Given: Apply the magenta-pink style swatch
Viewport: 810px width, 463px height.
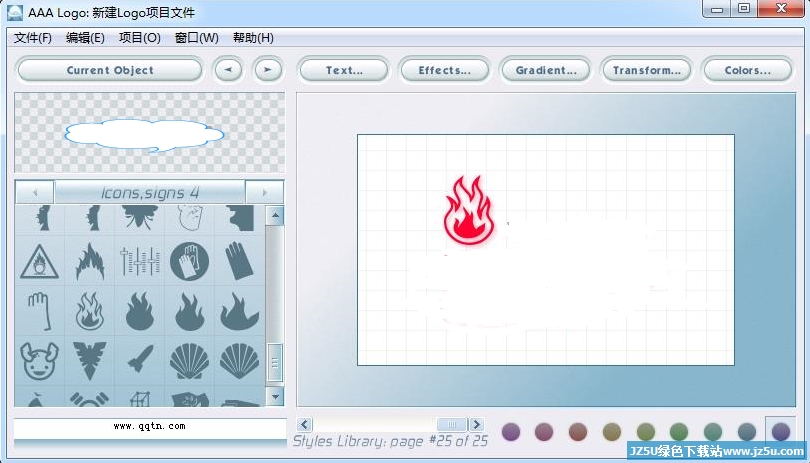Looking at the screenshot, I should (544, 431).
